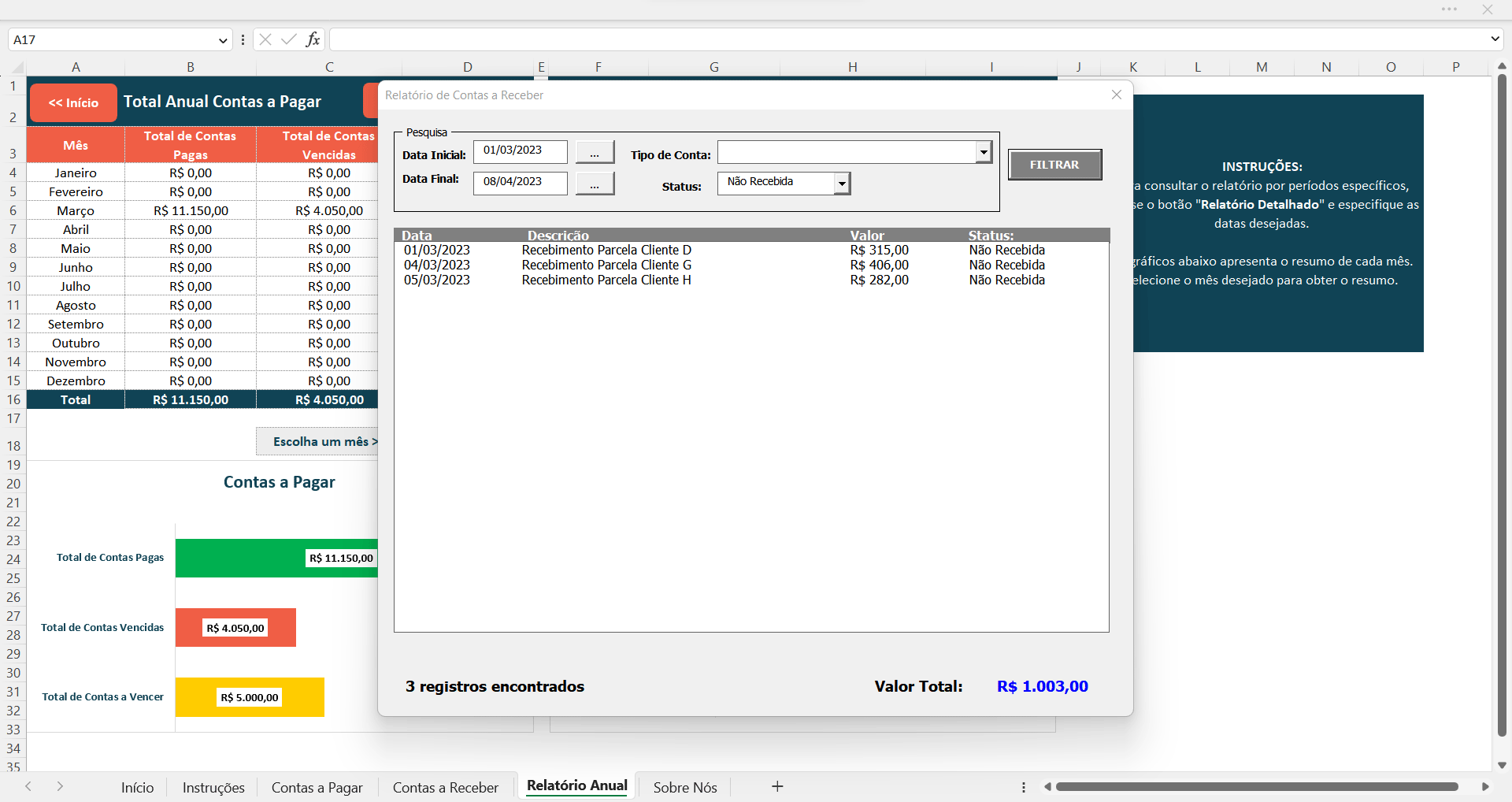Screen dimensions: 1512x802
Task: Select the Recebimento Parcela Cliente H row
Action: [751, 280]
